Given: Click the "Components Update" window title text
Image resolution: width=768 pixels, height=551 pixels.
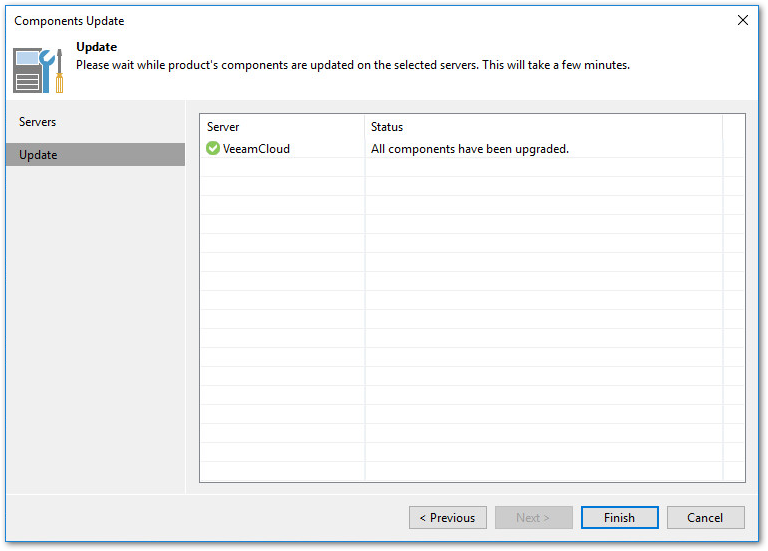Looking at the screenshot, I should click(x=69, y=21).
